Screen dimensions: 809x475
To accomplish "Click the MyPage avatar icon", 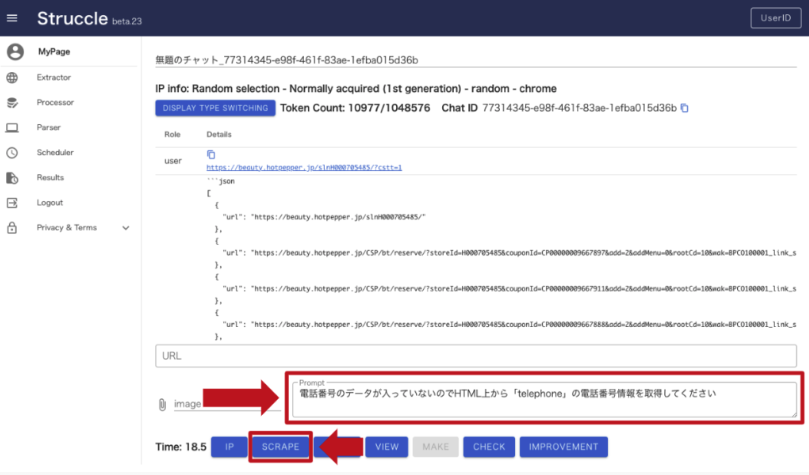I will (x=15, y=52).
